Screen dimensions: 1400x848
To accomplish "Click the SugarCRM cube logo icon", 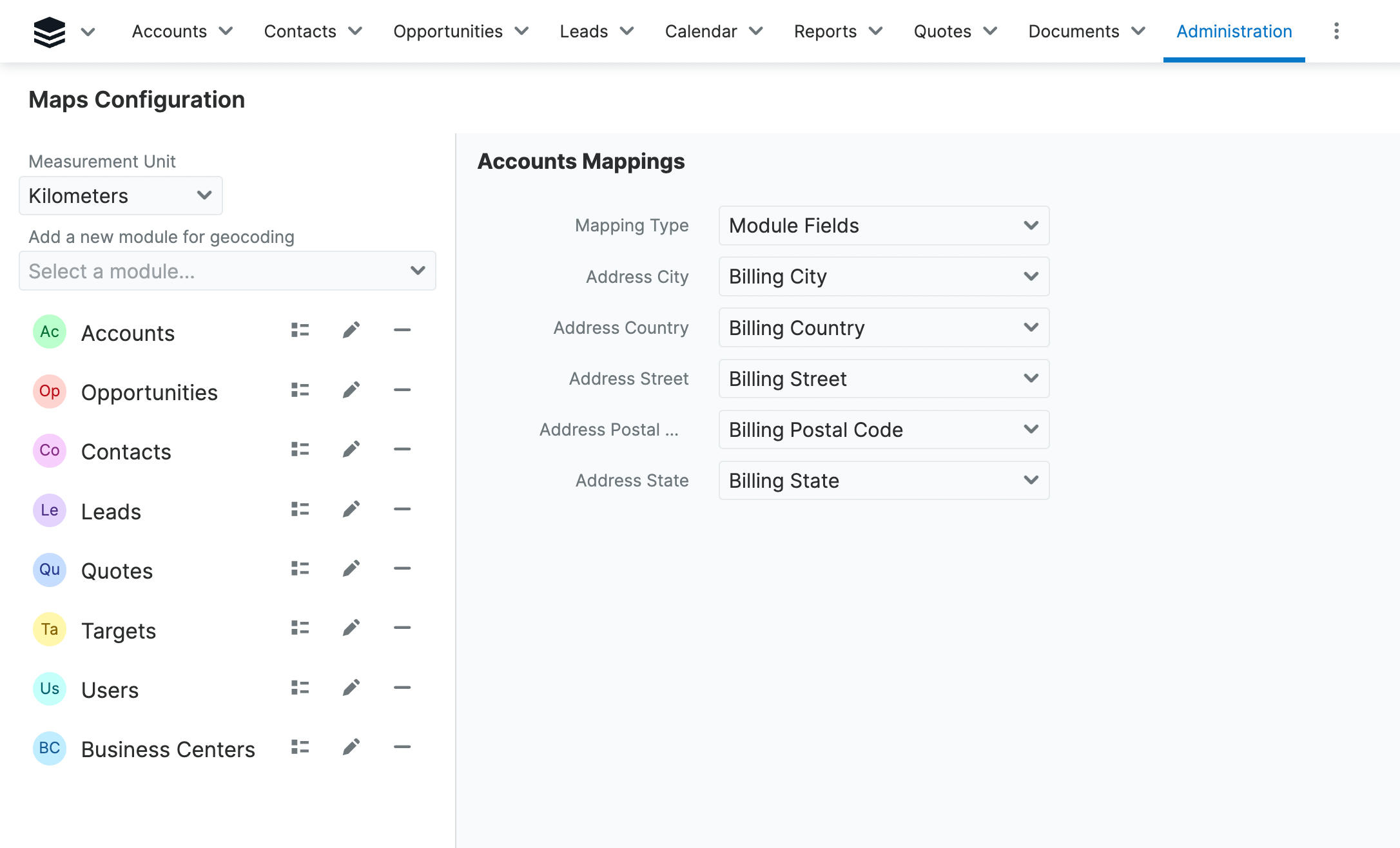I will point(50,32).
